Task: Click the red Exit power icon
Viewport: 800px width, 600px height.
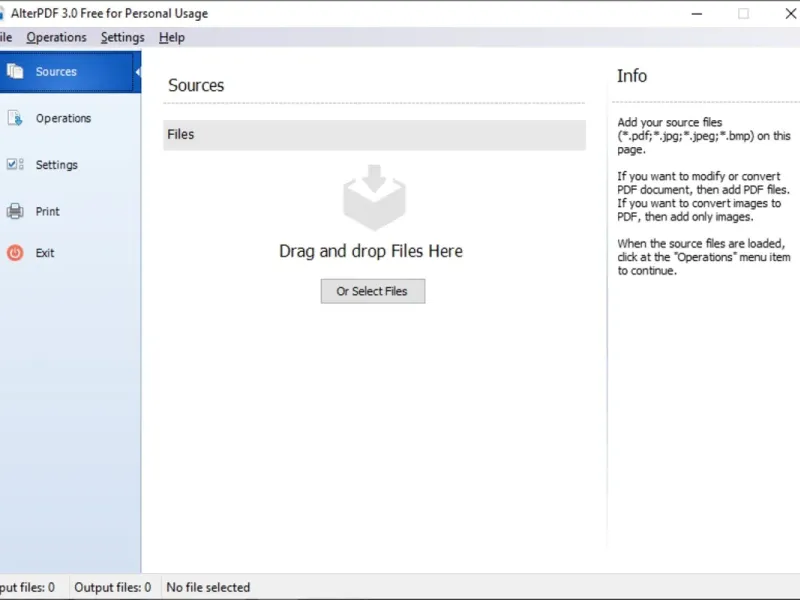Action: [x=15, y=253]
